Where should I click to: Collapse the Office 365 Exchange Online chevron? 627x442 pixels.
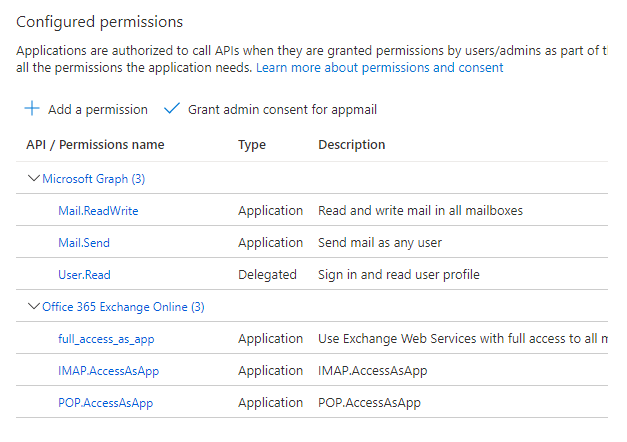coord(34,306)
